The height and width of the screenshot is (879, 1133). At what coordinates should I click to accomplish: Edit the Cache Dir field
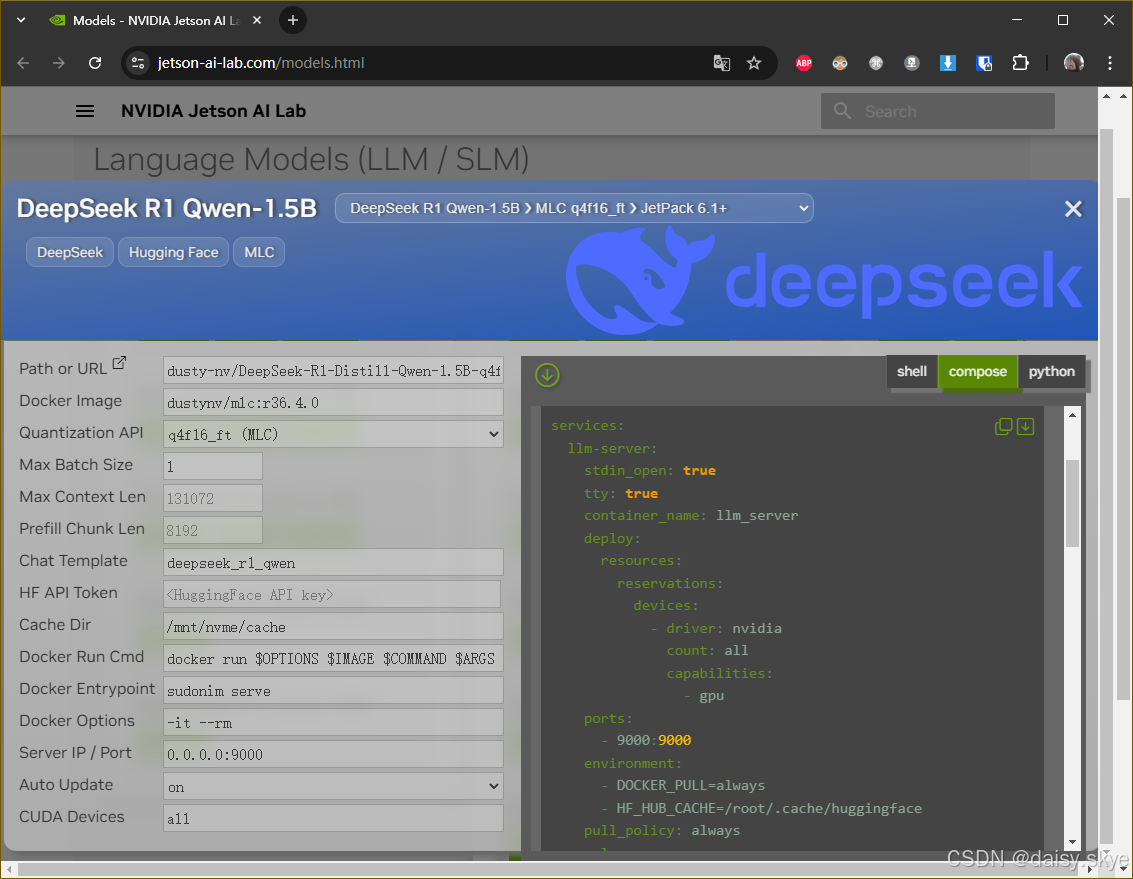coord(333,626)
